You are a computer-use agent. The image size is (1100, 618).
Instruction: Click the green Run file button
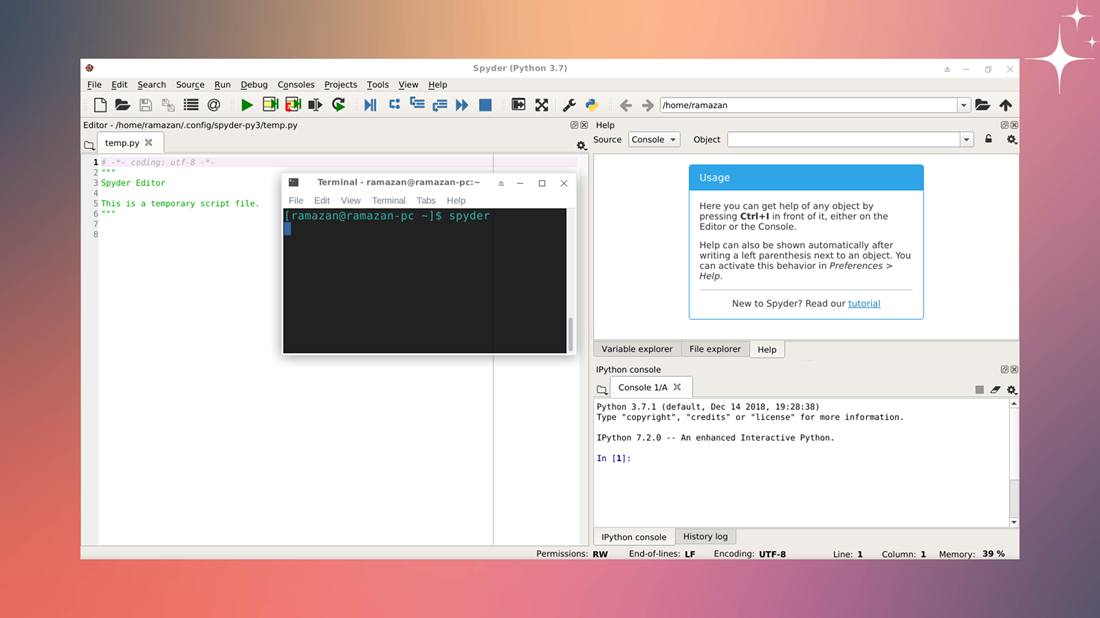[x=246, y=105]
